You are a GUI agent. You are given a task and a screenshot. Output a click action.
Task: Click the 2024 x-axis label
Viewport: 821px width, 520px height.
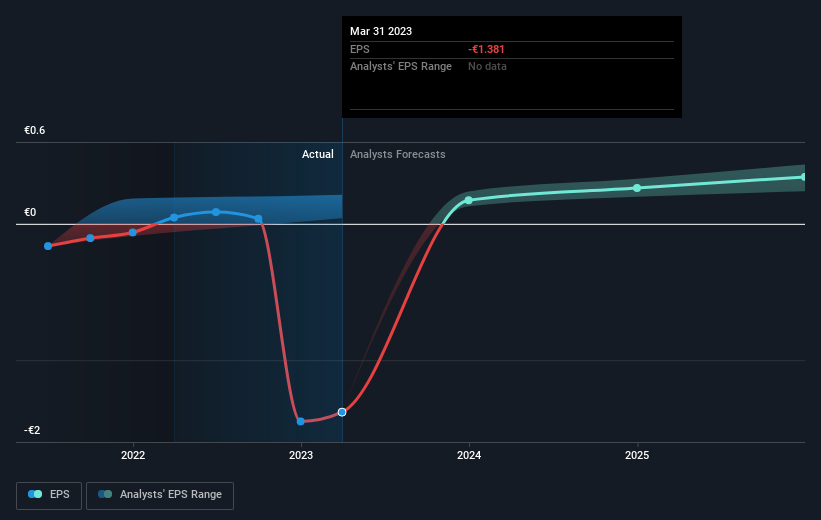point(469,455)
